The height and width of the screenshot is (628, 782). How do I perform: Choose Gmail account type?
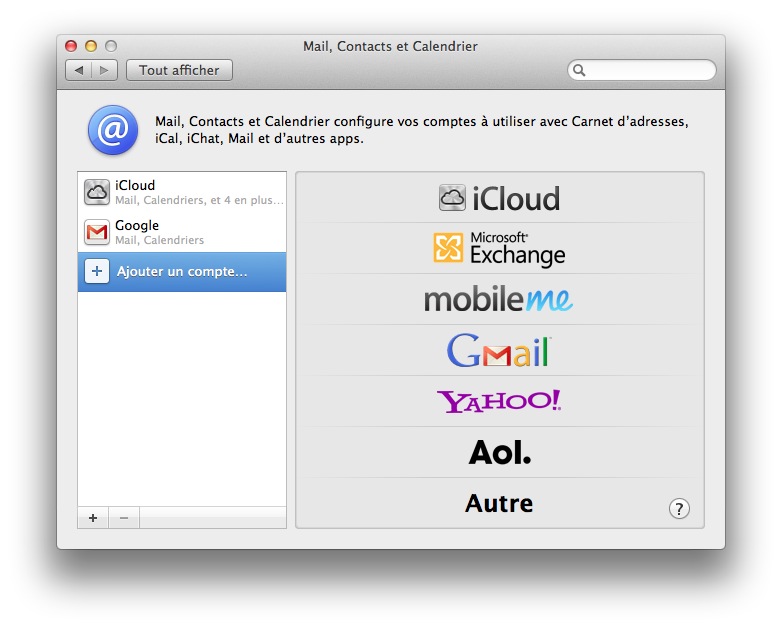pos(500,350)
